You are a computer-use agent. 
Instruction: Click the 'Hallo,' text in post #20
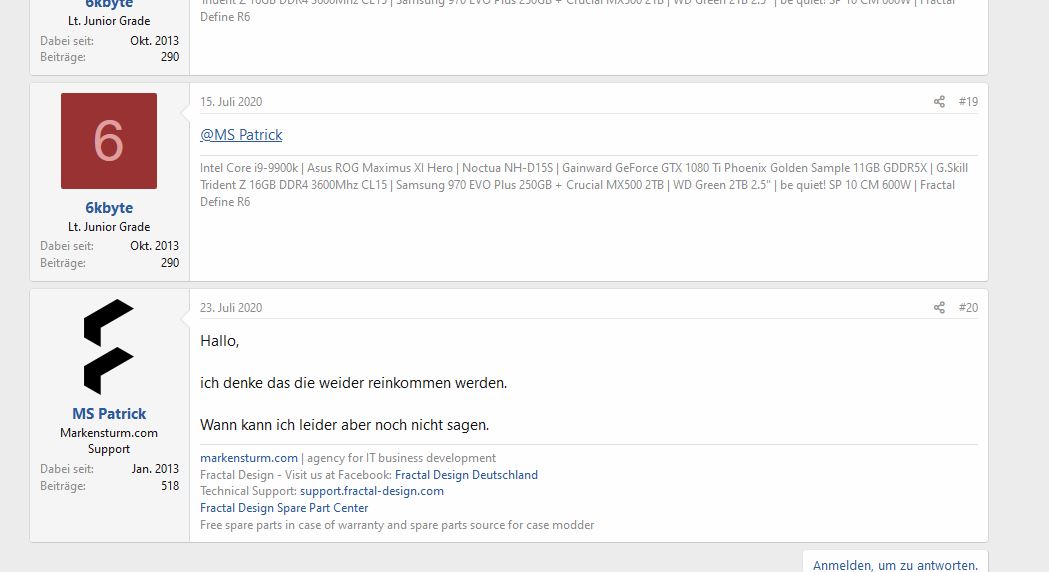tap(219, 341)
